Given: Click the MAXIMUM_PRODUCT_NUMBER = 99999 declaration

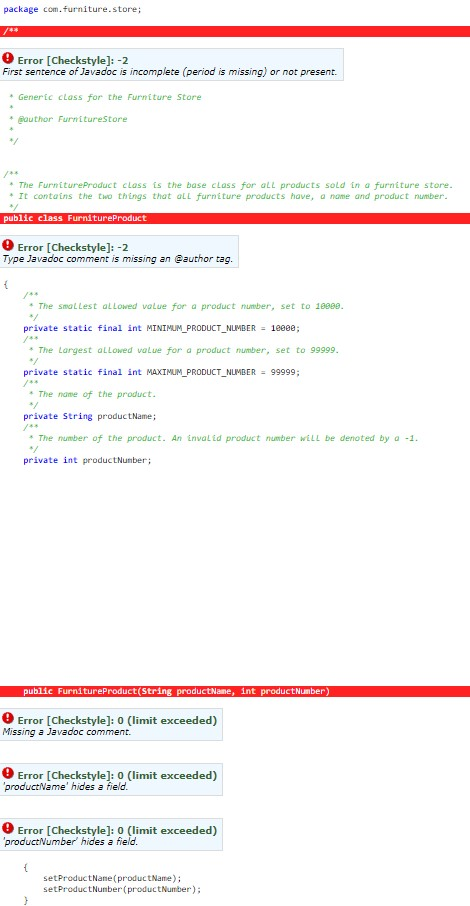Looking at the screenshot, I should click(162, 372).
